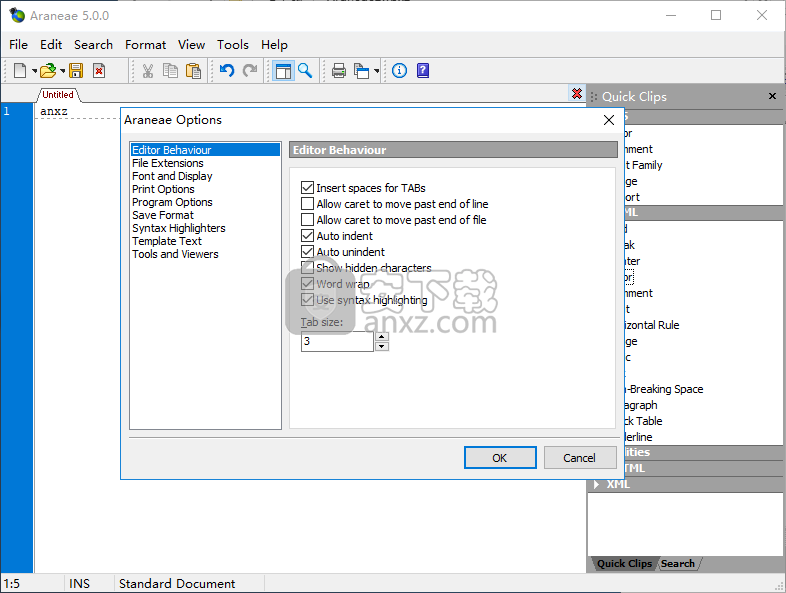This screenshot has width=786, height=593.
Task: Close the Untitled tab with red X
Action: pyautogui.click(x=577, y=94)
